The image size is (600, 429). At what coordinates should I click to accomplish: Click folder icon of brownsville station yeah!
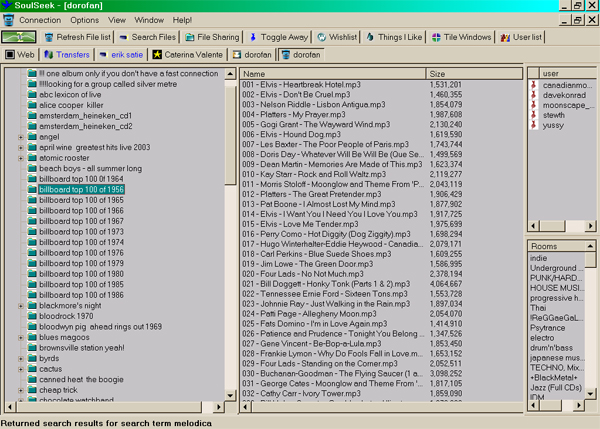33,347
